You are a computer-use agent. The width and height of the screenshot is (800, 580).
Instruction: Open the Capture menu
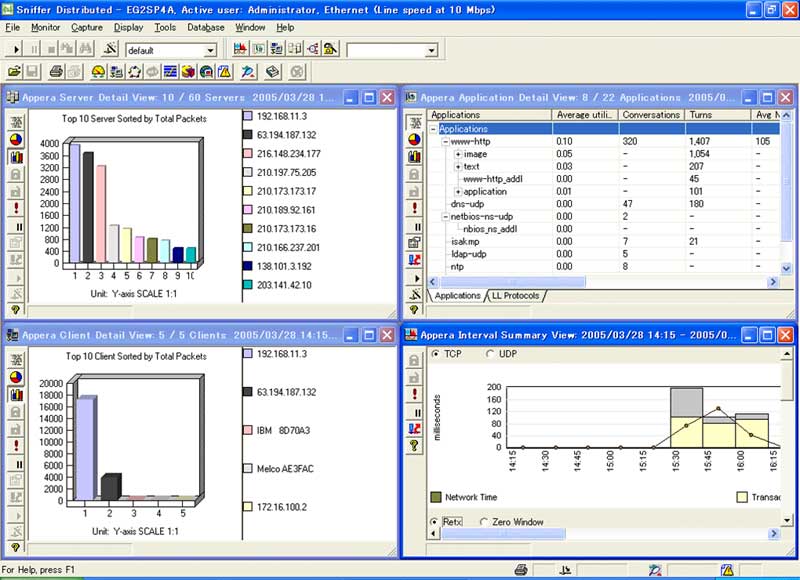pyautogui.click(x=87, y=27)
